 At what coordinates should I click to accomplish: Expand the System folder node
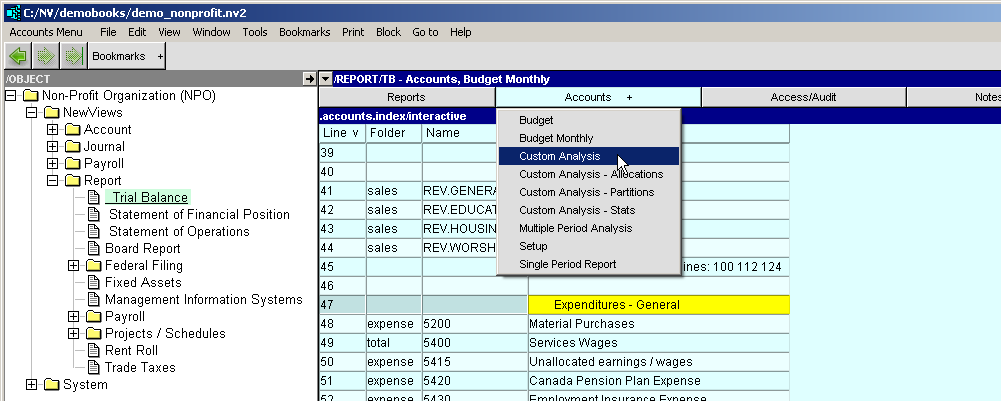[x=32, y=385]
